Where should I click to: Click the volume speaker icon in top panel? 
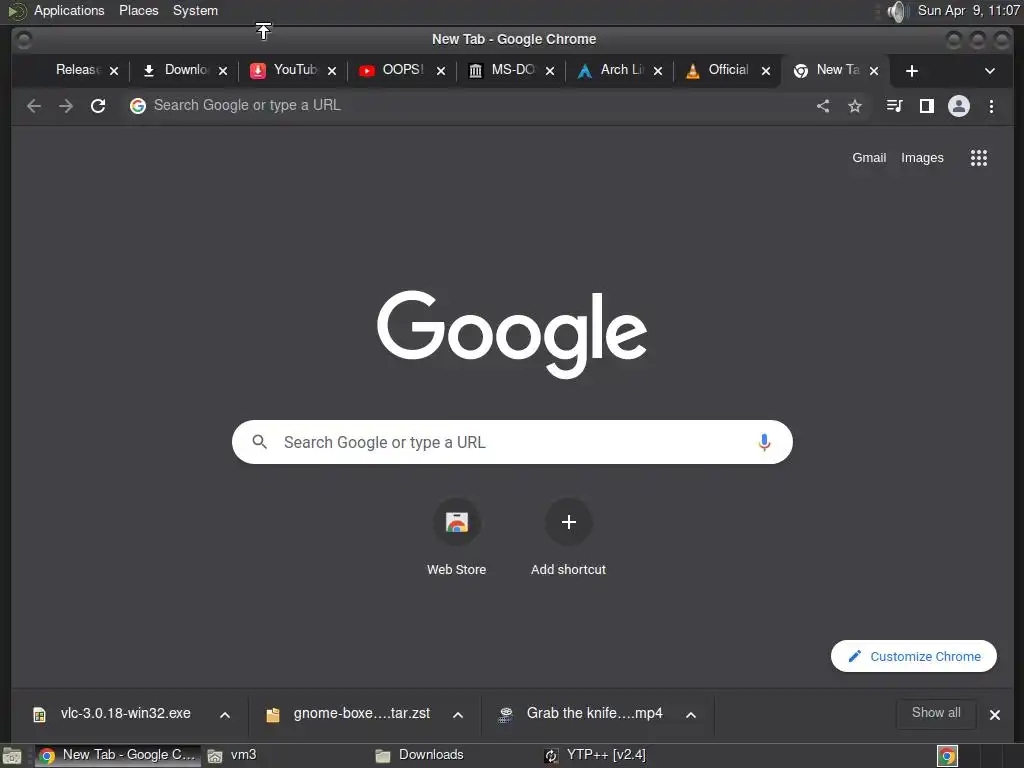click(x=898, y=11)
